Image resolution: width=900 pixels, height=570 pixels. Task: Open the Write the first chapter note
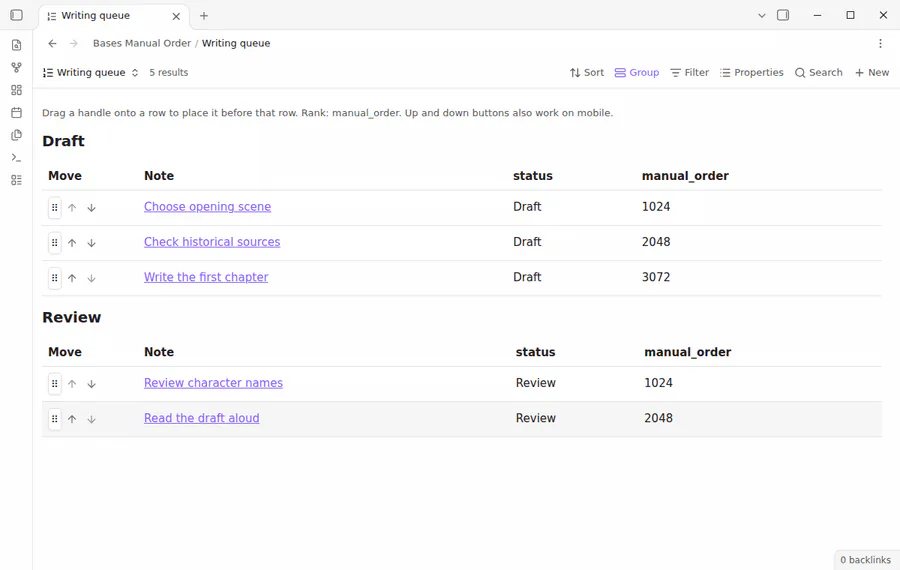tap(205, 277)
